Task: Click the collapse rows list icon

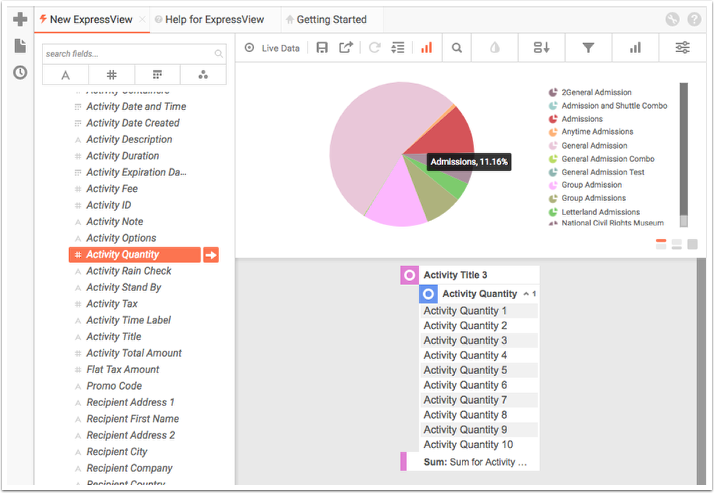Action: pos(398,47)
